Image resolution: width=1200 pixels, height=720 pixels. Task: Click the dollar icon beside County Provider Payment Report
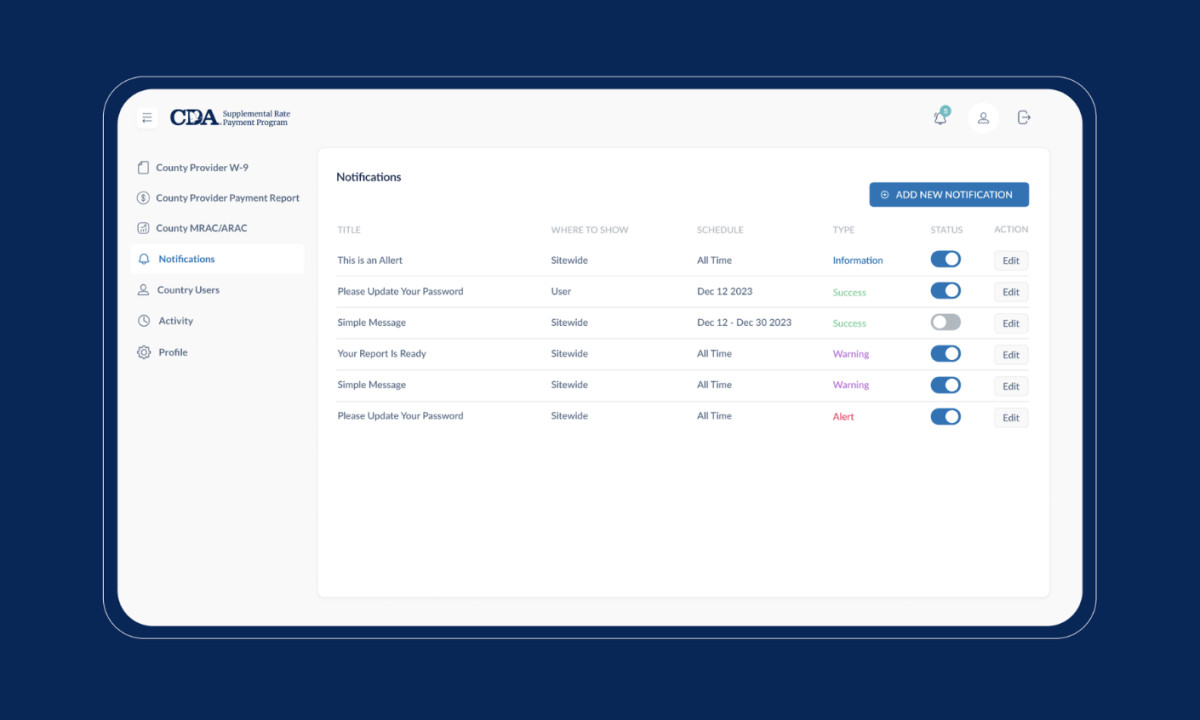141,197
